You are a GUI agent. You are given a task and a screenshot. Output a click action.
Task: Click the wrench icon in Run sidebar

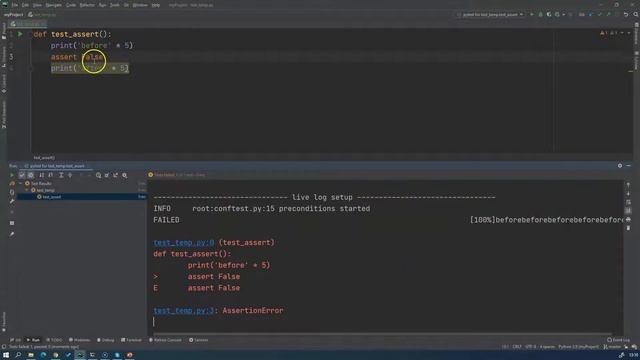click(x=12, y=201)
